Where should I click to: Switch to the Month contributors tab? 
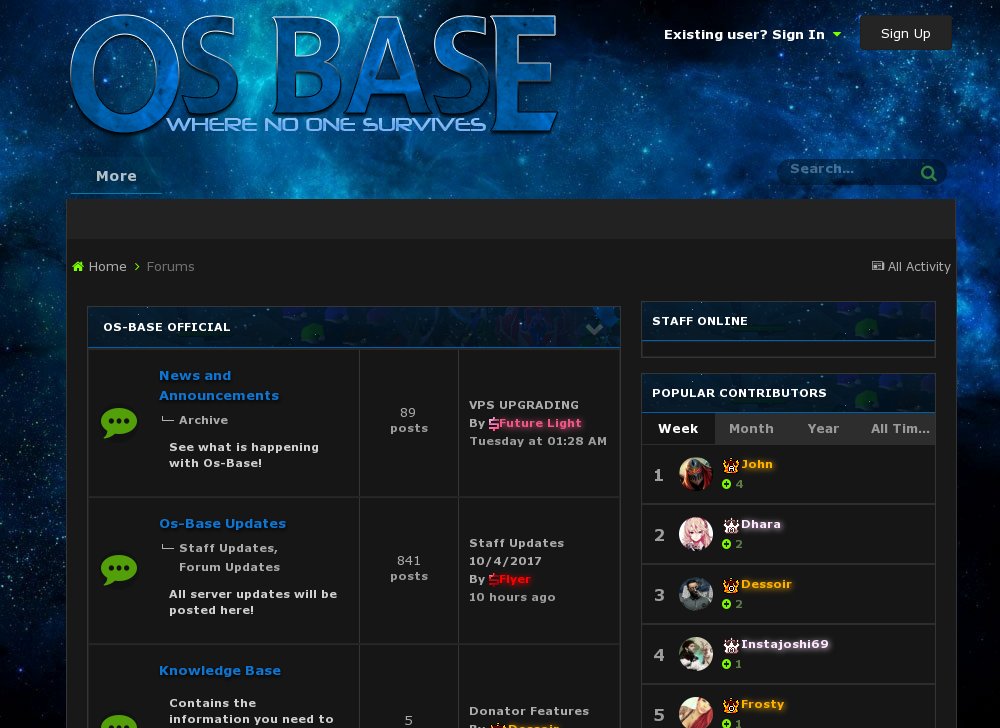pos(751,428)
